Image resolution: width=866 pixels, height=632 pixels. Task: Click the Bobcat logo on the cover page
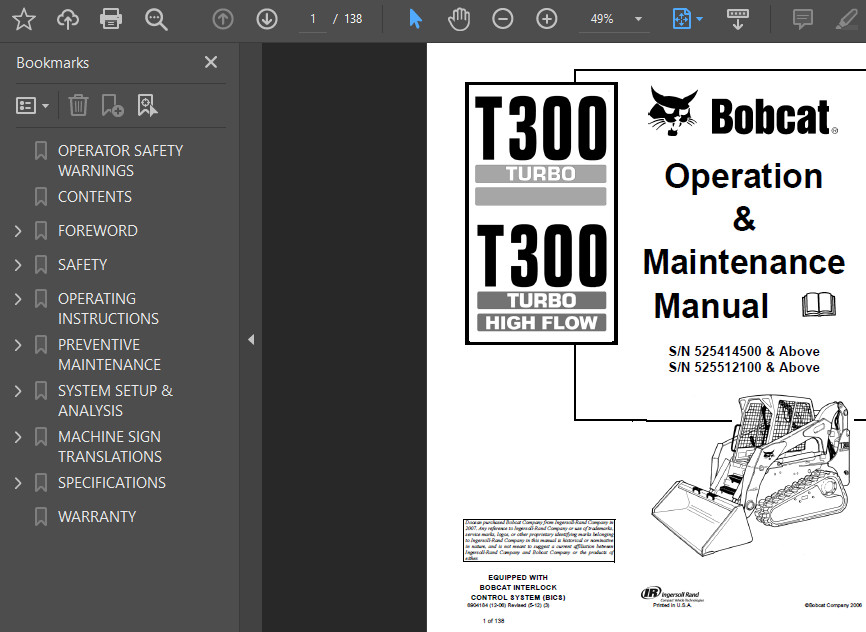pos(742,113)
